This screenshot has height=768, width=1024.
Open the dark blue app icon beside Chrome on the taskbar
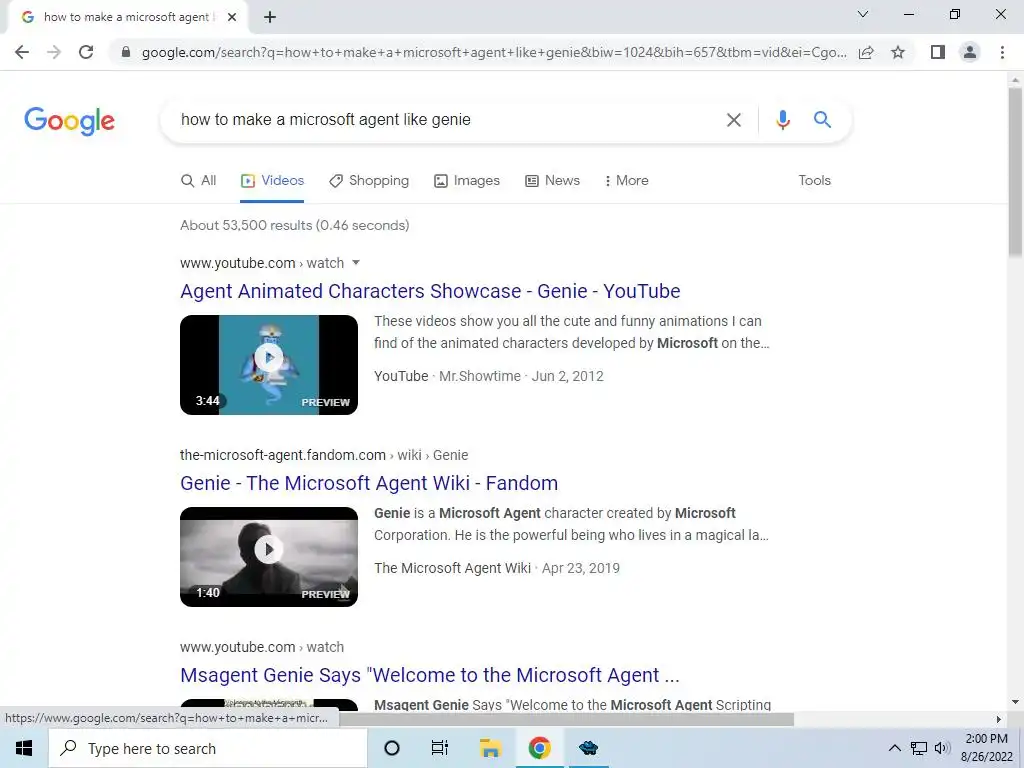(588, 748)
